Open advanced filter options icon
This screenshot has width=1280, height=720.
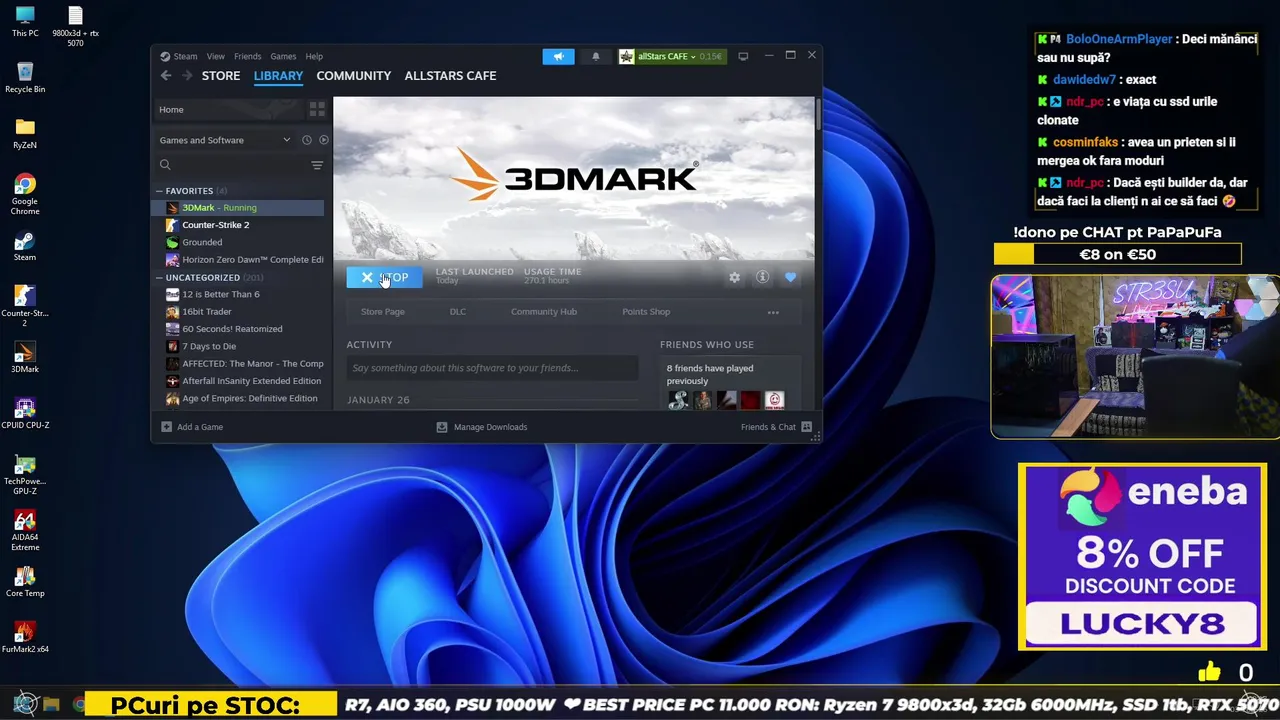pyautogui.click(x=317, y=165)
